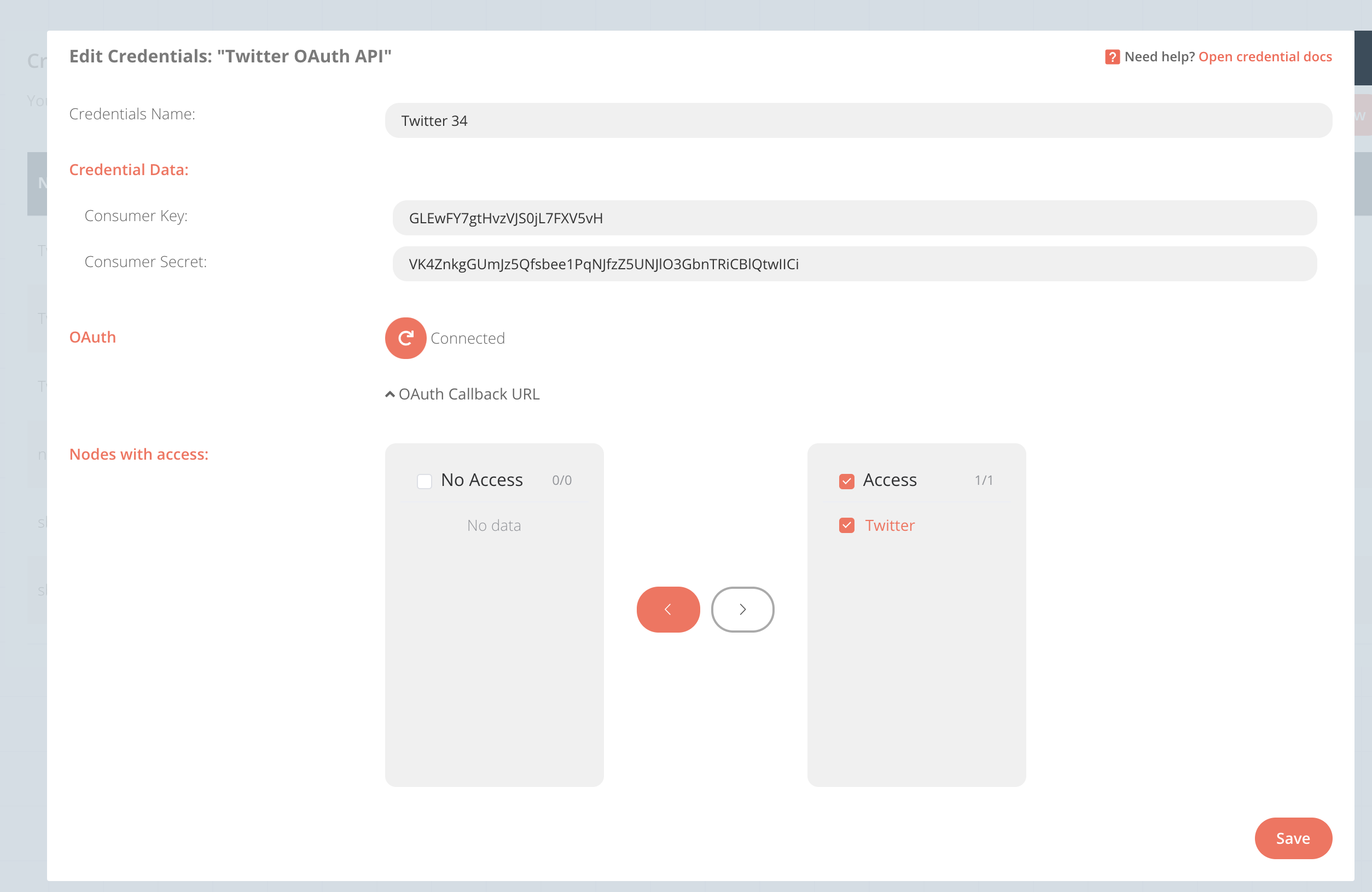Viewport: 1372px width, 892px height.
Task: Click the Access list header label
Action: tap(890, 480)
